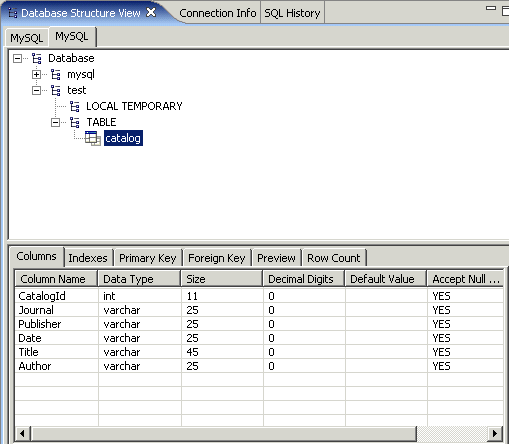Image resolution: width=509 pixels, height=444 pixels.
Task: Show the Row Count tab
Action: point(334,258)
